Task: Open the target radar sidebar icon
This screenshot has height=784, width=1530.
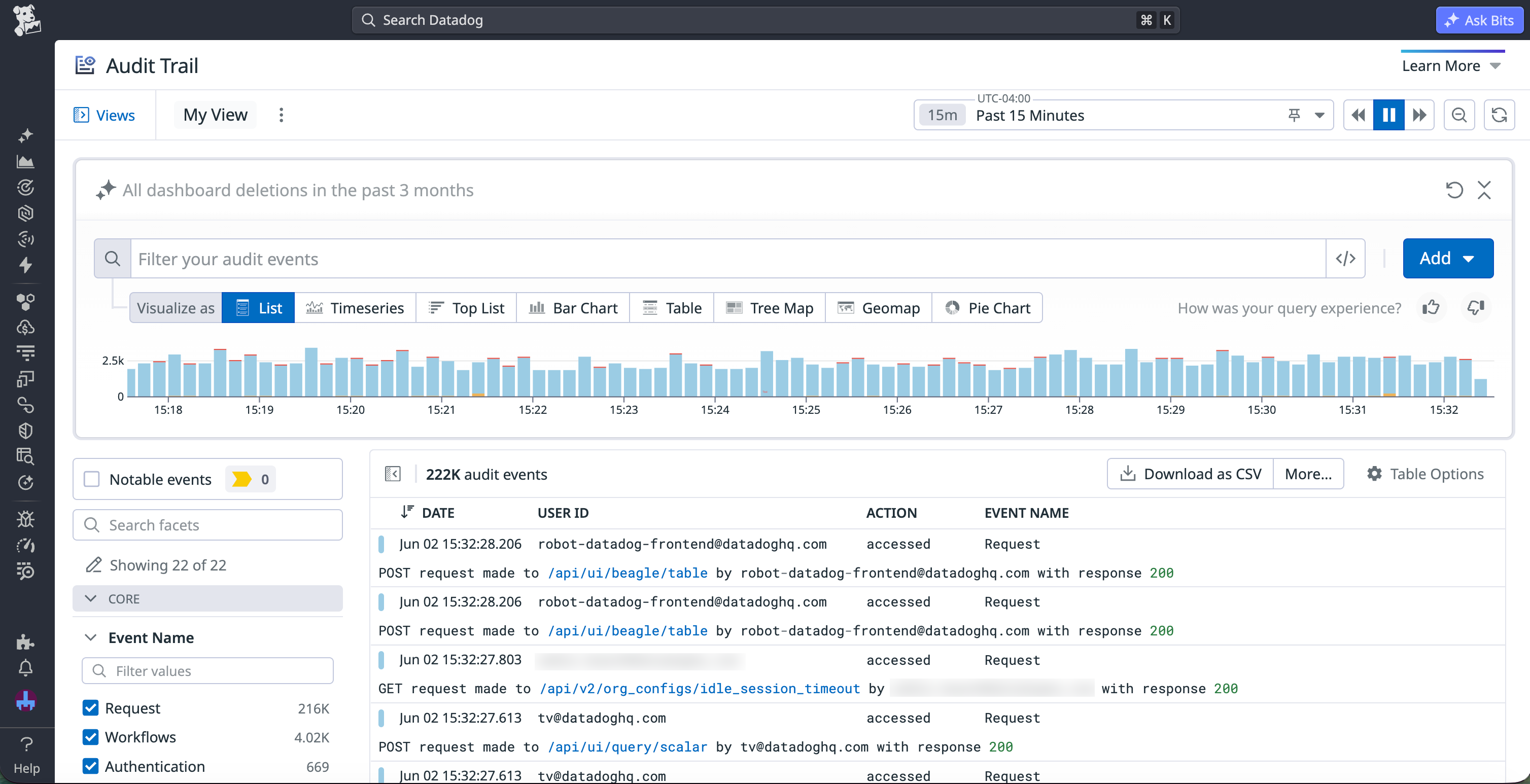Action: tap(25, 188)
